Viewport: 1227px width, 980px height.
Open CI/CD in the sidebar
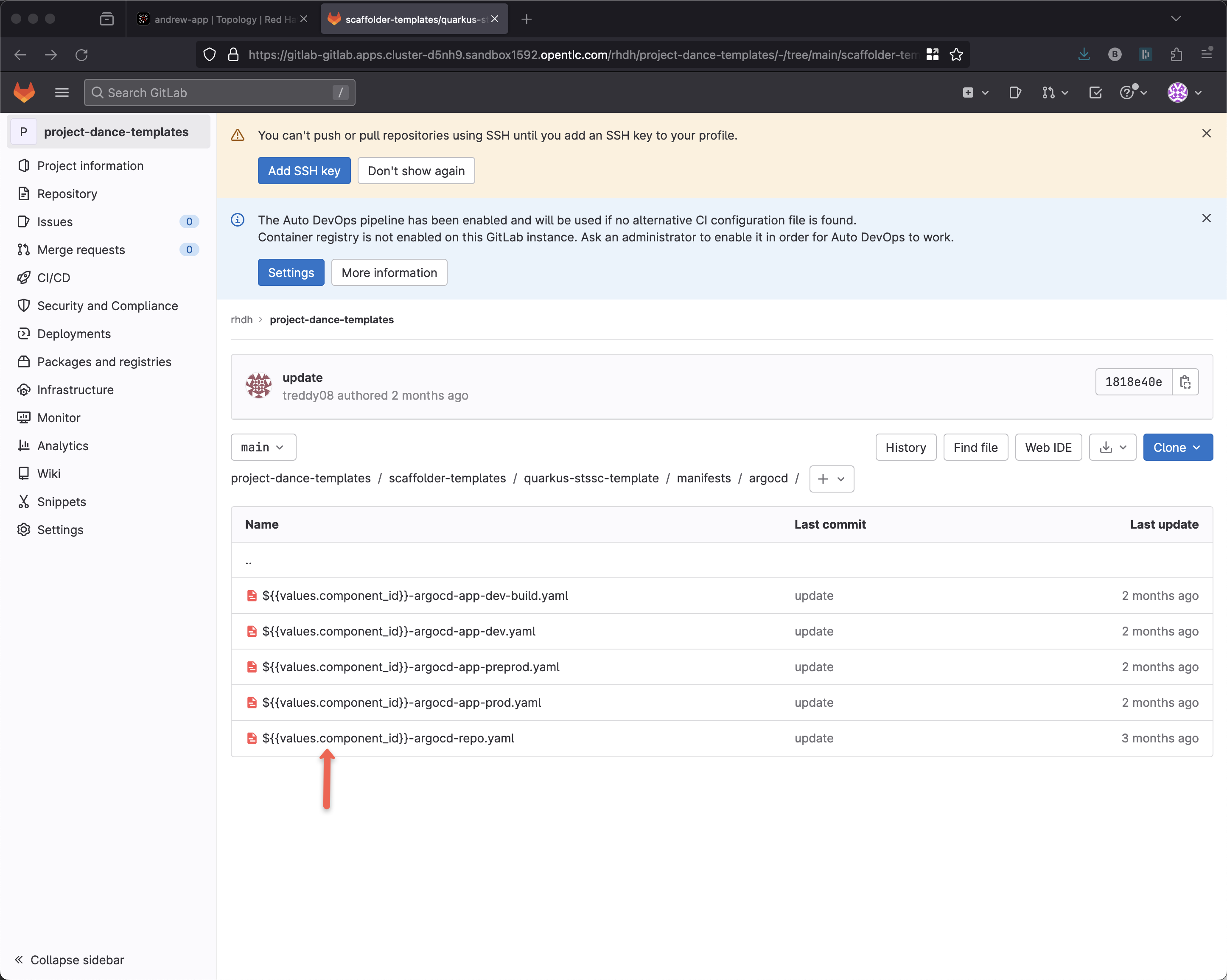click(53, 278)
